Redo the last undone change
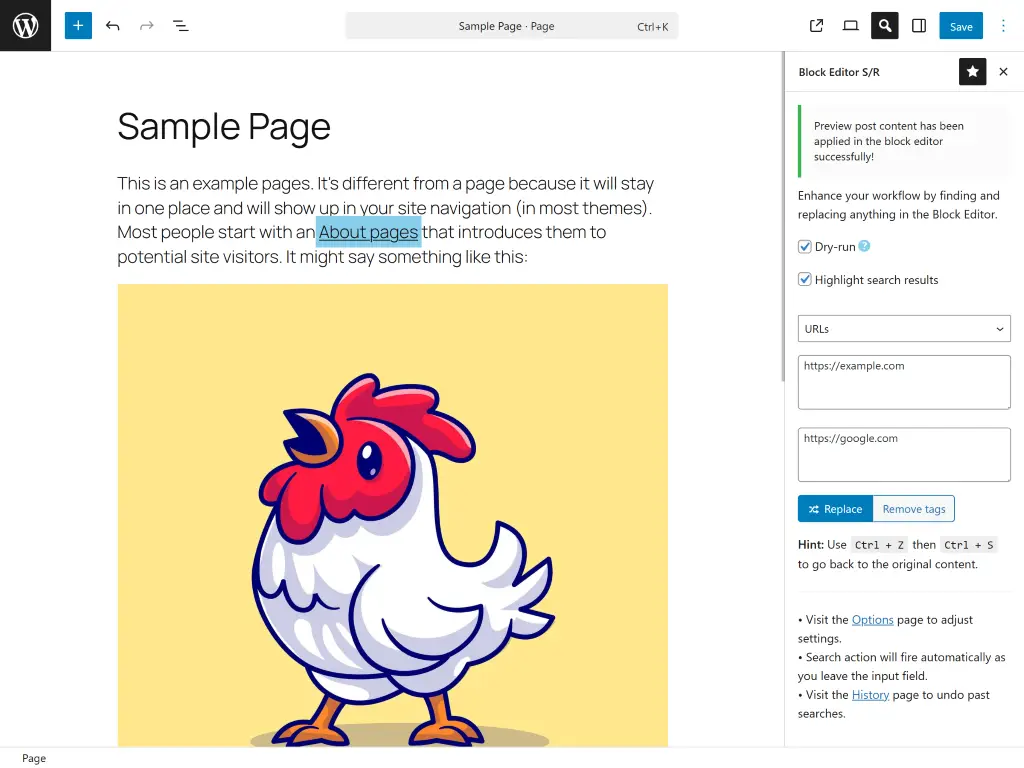Viewport: 1024px width, 768px height. (146, 25)
